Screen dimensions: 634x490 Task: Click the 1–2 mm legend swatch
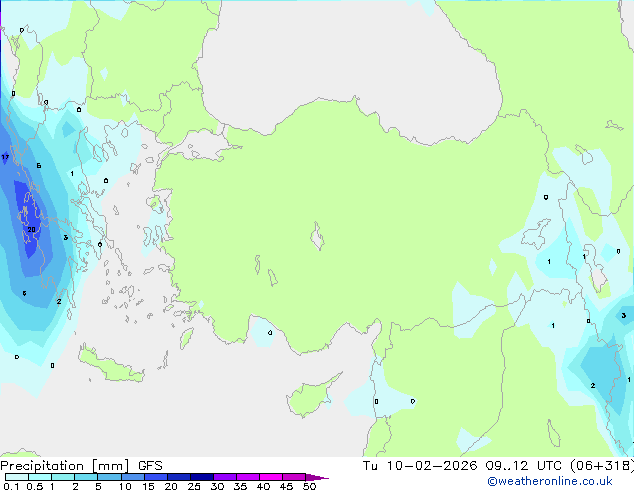tap(63, 477)
